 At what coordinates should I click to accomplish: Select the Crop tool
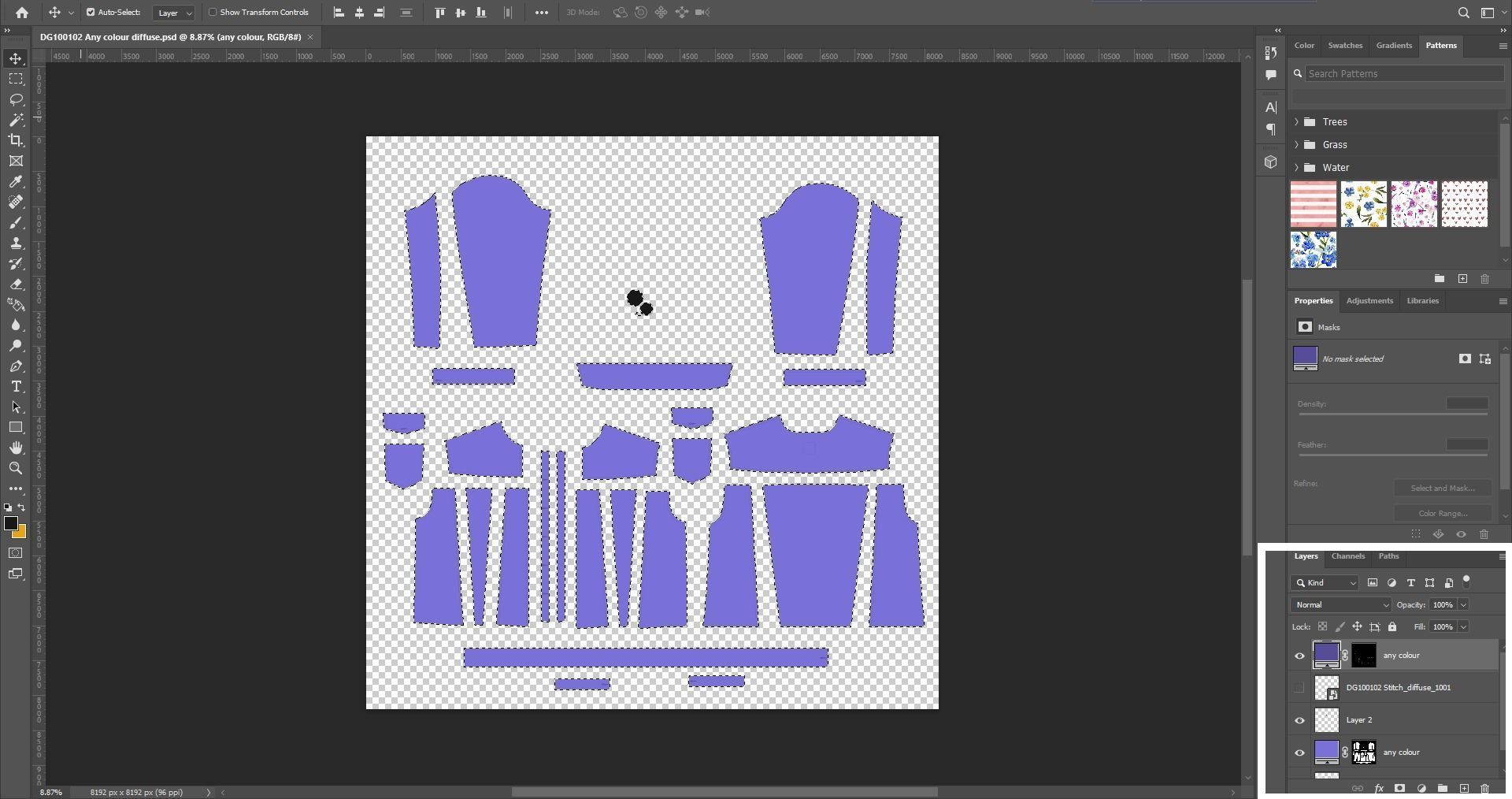(16, 140)
